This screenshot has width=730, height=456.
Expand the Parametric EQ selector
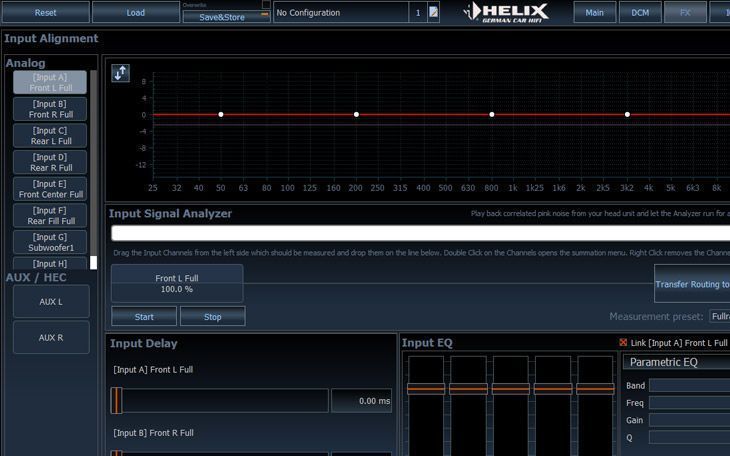[x=676, y=362]
